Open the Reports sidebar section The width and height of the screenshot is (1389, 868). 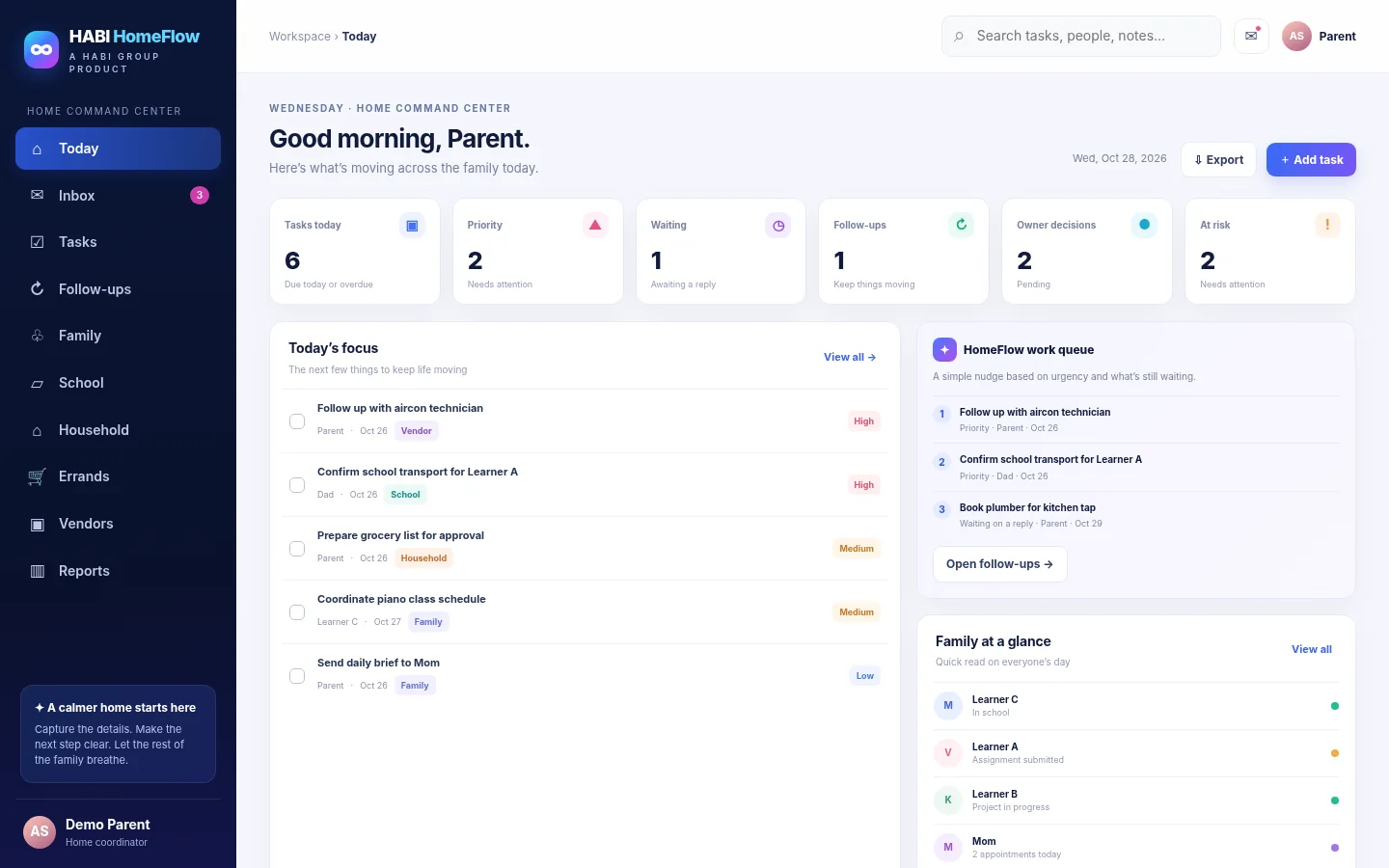[x=118, y=571]
